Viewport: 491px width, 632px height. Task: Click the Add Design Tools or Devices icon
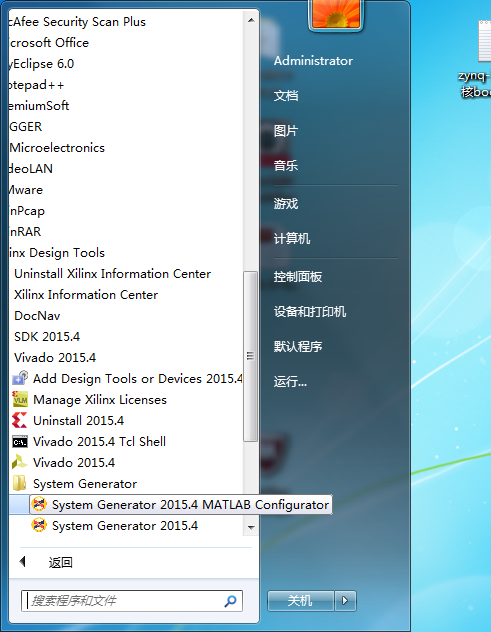(20, 378)
